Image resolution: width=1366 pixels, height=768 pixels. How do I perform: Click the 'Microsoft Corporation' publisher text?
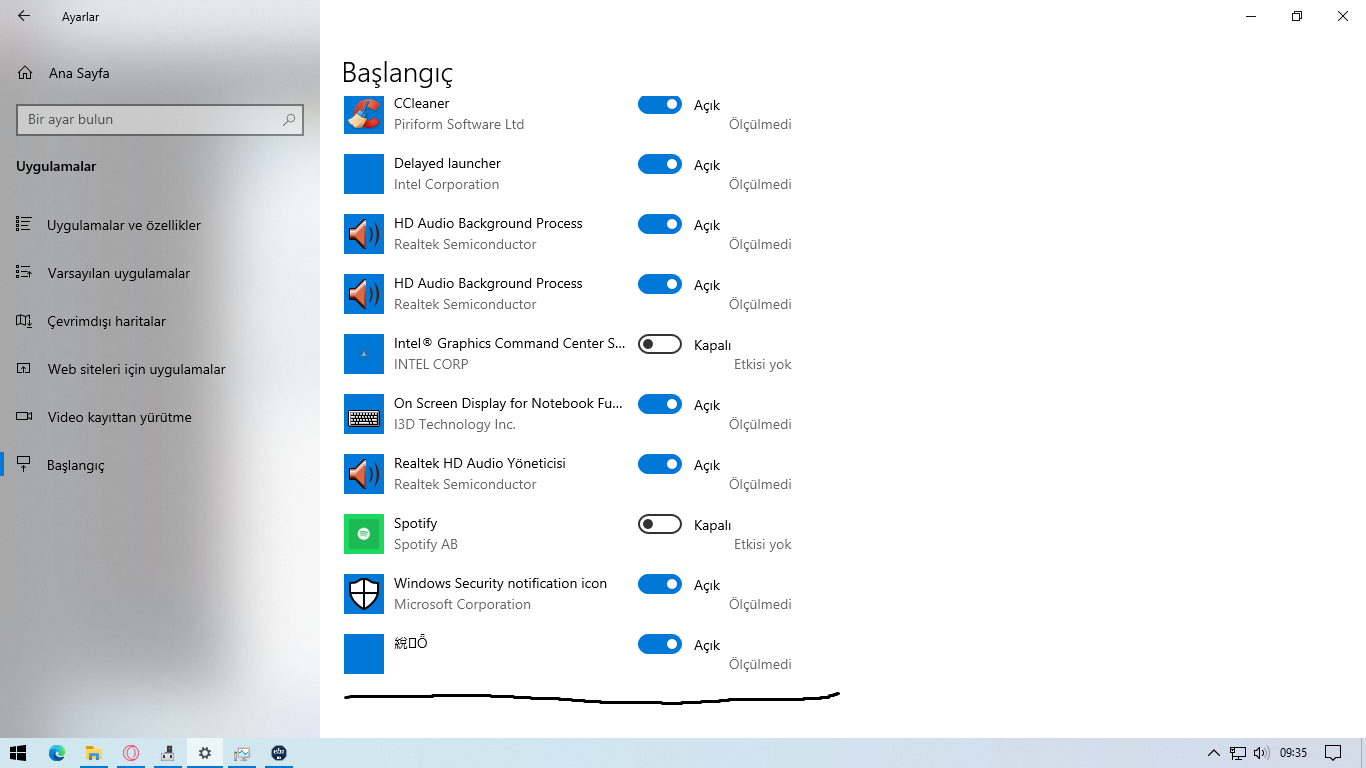462,604
